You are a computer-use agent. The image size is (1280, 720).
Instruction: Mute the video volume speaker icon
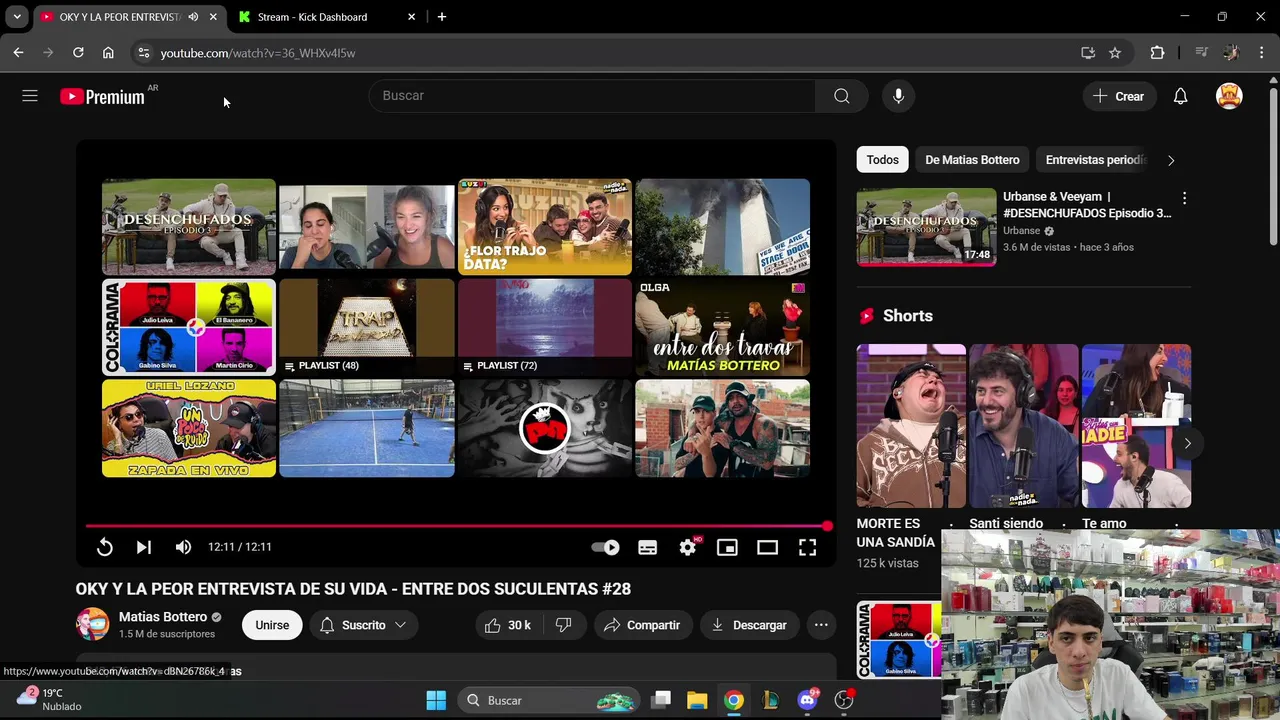[x=183, y=547]
